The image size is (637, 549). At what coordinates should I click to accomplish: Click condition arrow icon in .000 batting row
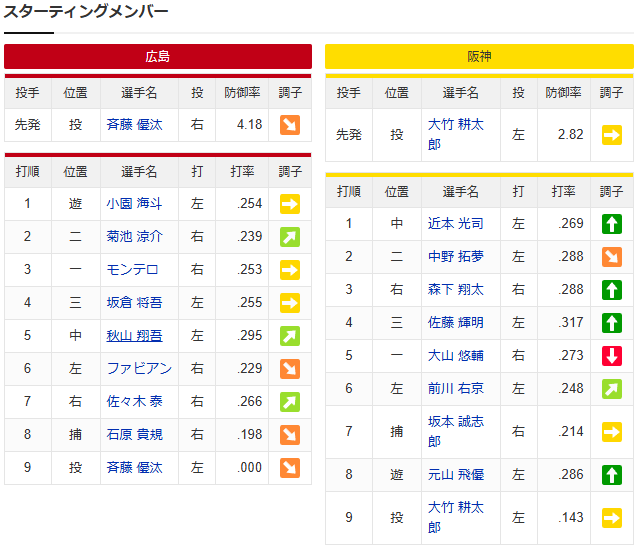point(290,468)
